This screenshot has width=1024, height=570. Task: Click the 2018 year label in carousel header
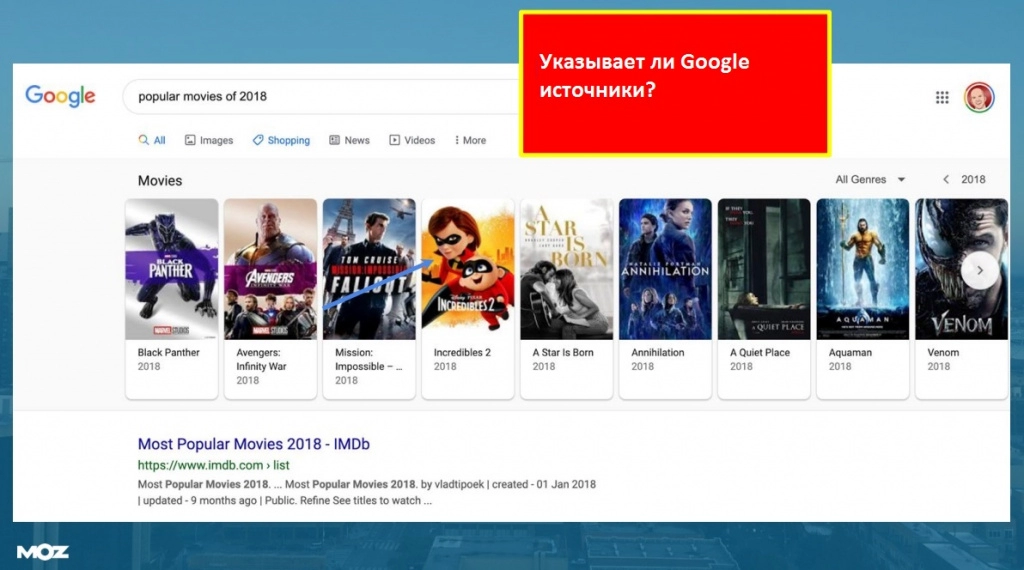[x=973, y=180]
